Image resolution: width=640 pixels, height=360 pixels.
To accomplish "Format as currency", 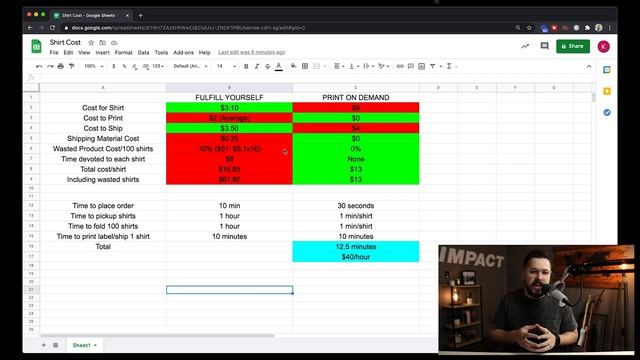I will (113, 66).
